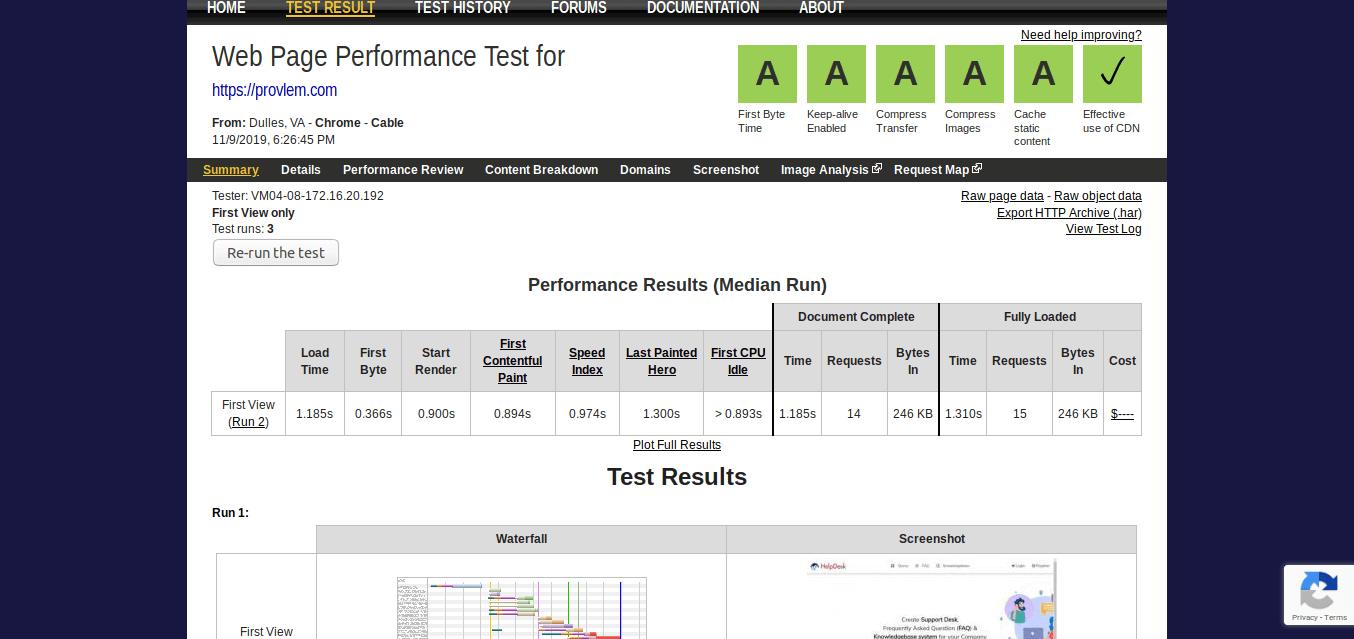
Task: Click the Last Painted Hero header link
Action: (662, 361)
